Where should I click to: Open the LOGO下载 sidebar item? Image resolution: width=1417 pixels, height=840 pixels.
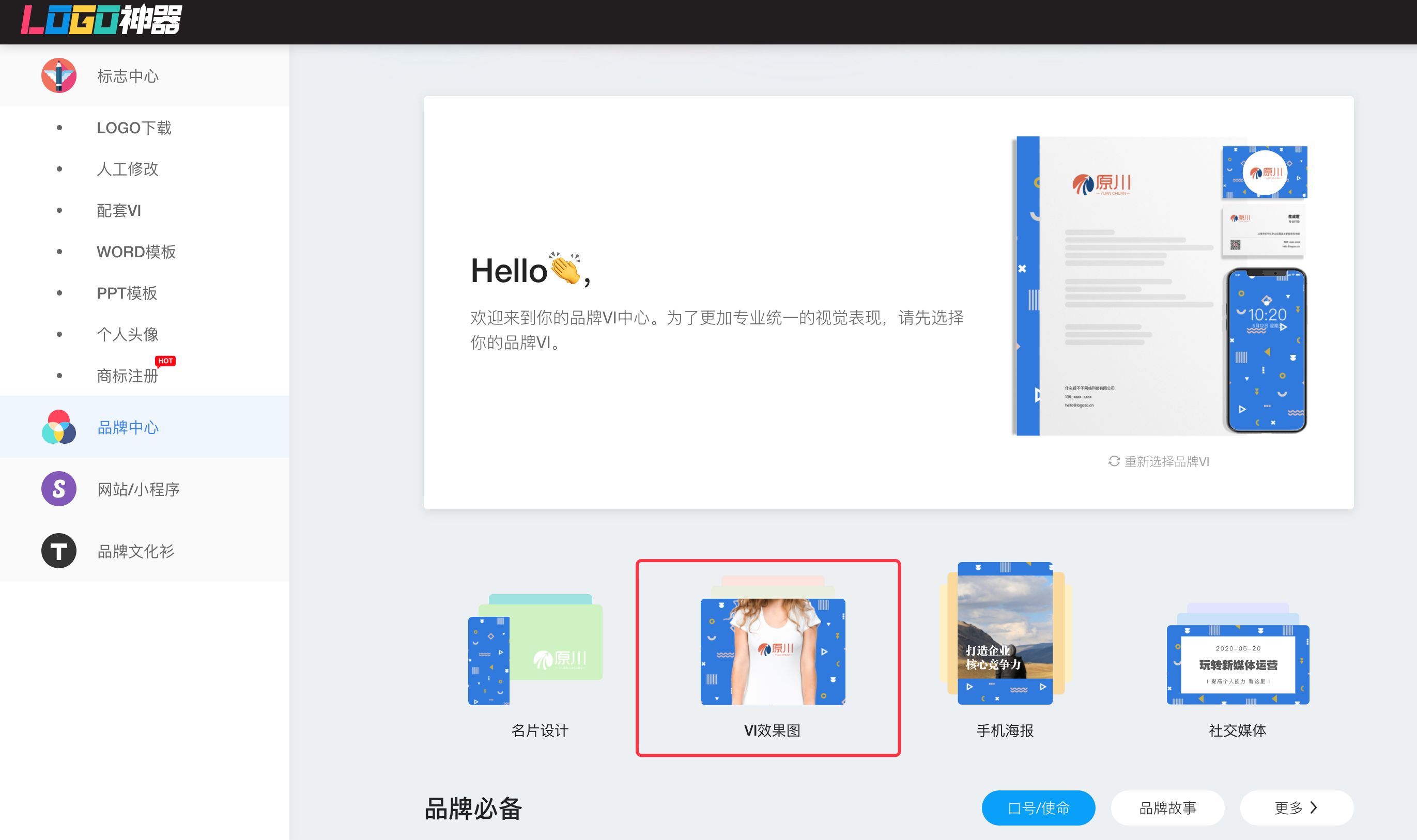[x=134, y=128]
